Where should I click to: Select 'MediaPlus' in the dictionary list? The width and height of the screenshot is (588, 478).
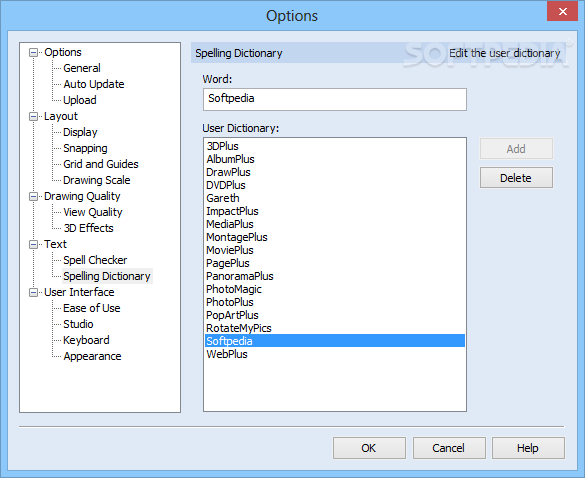click(334, 224)
